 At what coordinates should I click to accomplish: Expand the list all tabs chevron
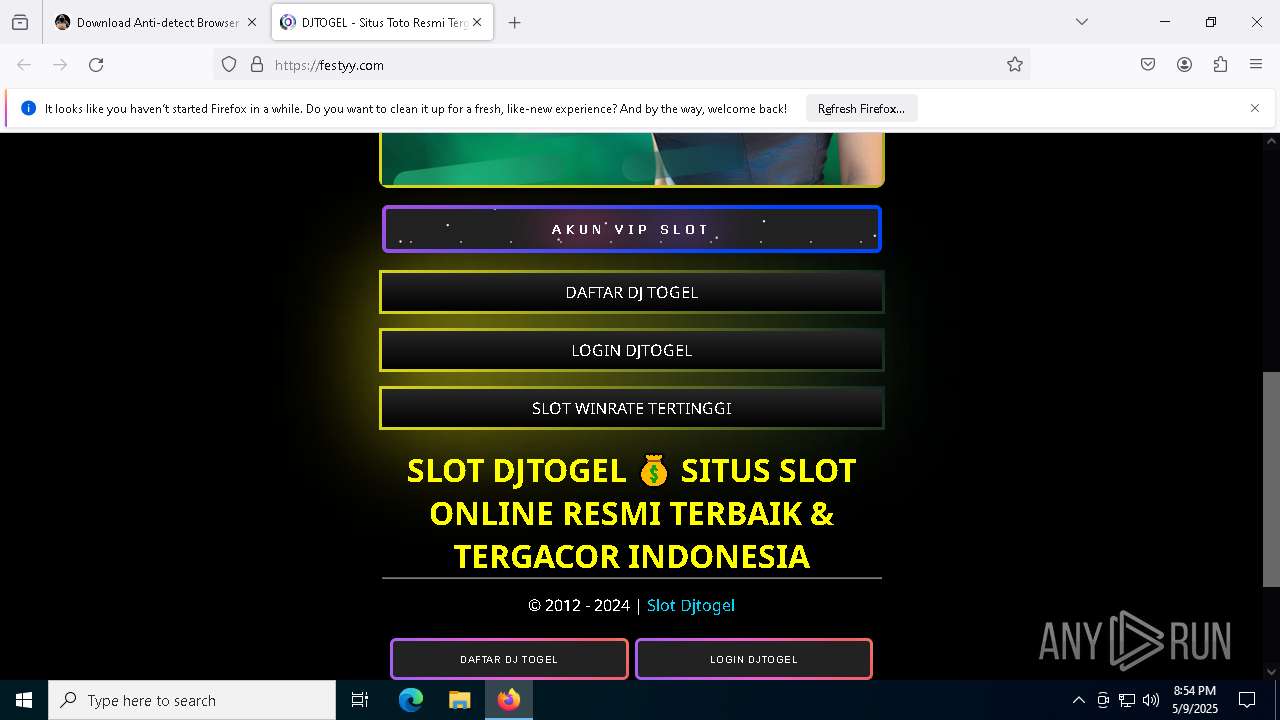pos(1082,22)
